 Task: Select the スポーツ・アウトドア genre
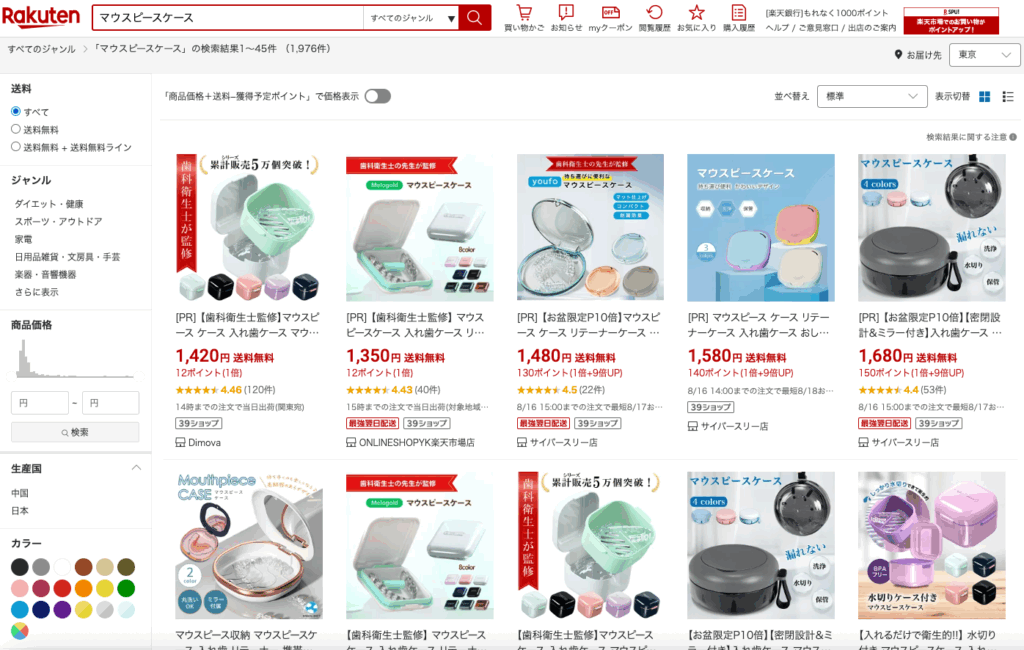[x=59, y=221]
